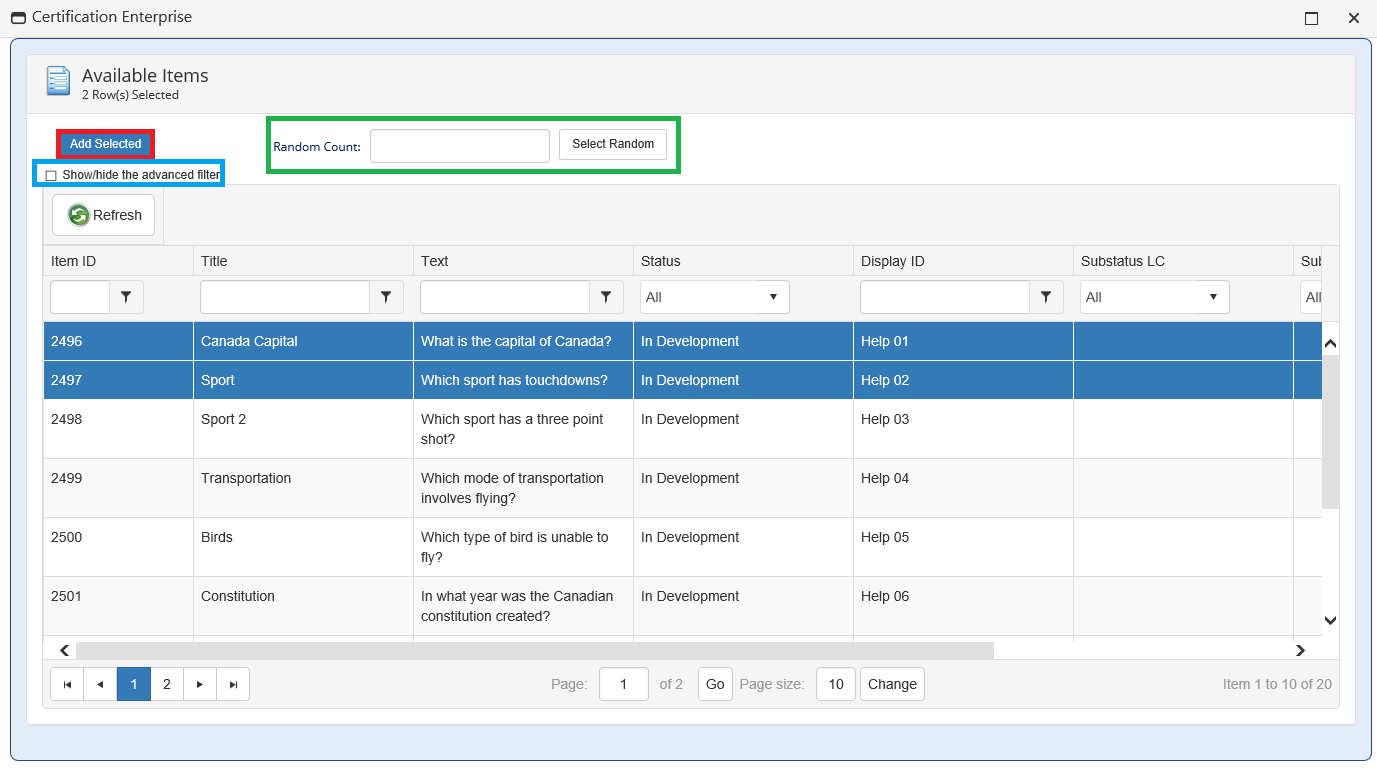1377x779 pixels.
Task: Advance to next page arrow in pager
Action: click(x=200, y=684)
